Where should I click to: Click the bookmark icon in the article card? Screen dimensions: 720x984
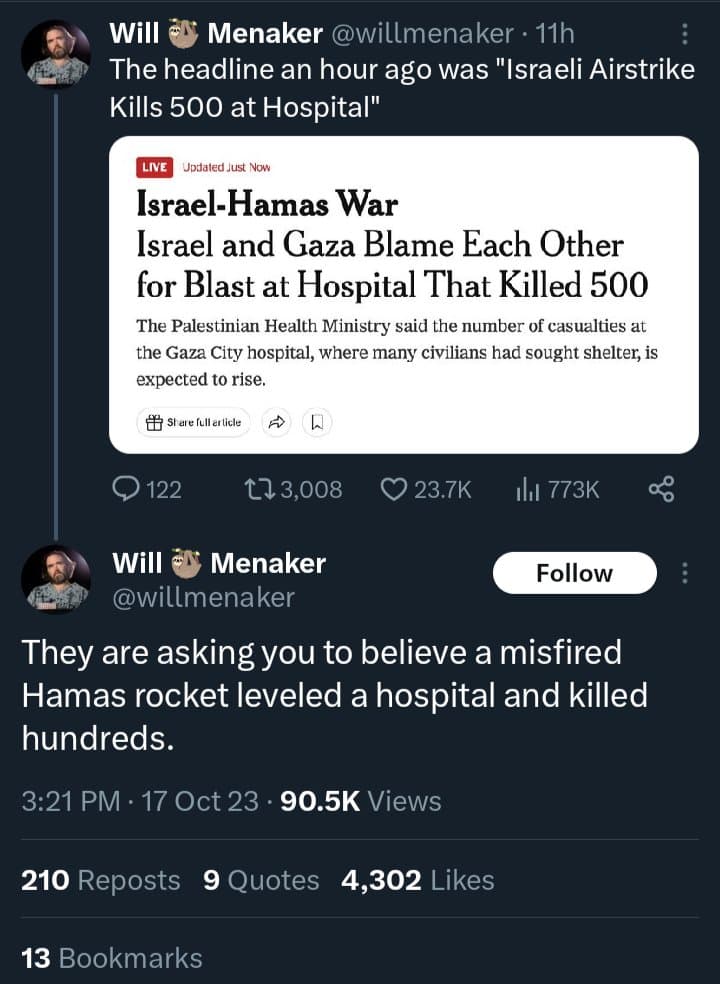[x=316, y=423]
